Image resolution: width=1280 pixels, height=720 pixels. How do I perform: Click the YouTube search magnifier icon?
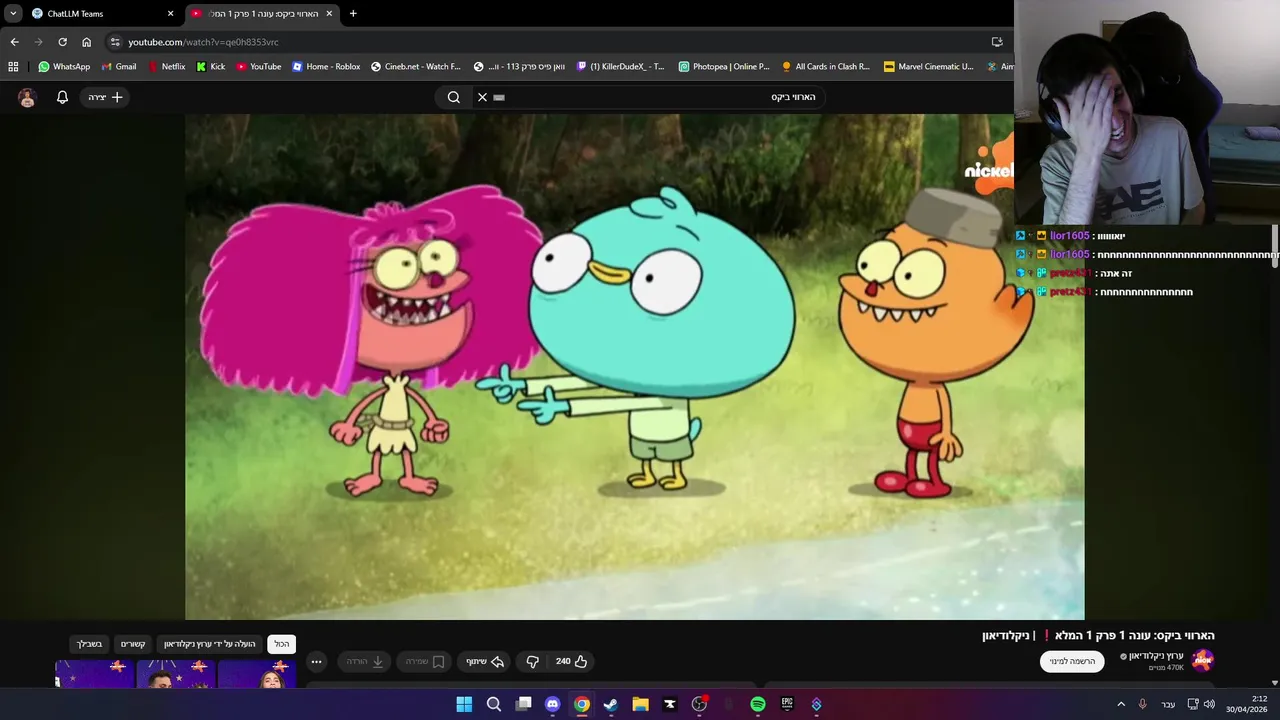(x=454, y=97)
